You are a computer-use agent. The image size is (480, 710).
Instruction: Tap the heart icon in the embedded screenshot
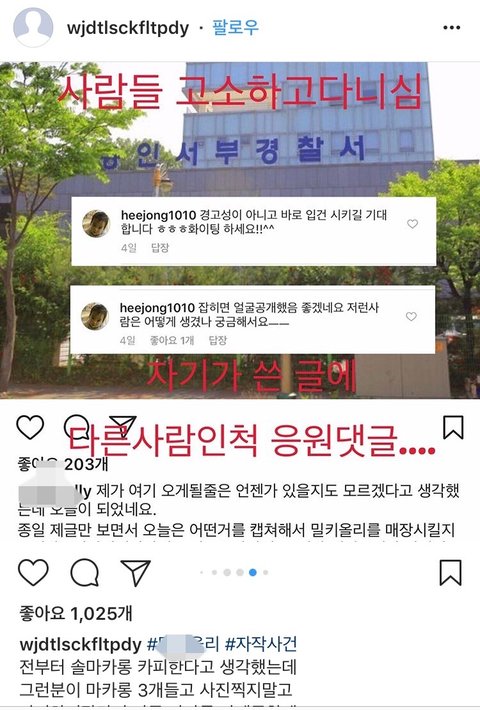(30, 427)
